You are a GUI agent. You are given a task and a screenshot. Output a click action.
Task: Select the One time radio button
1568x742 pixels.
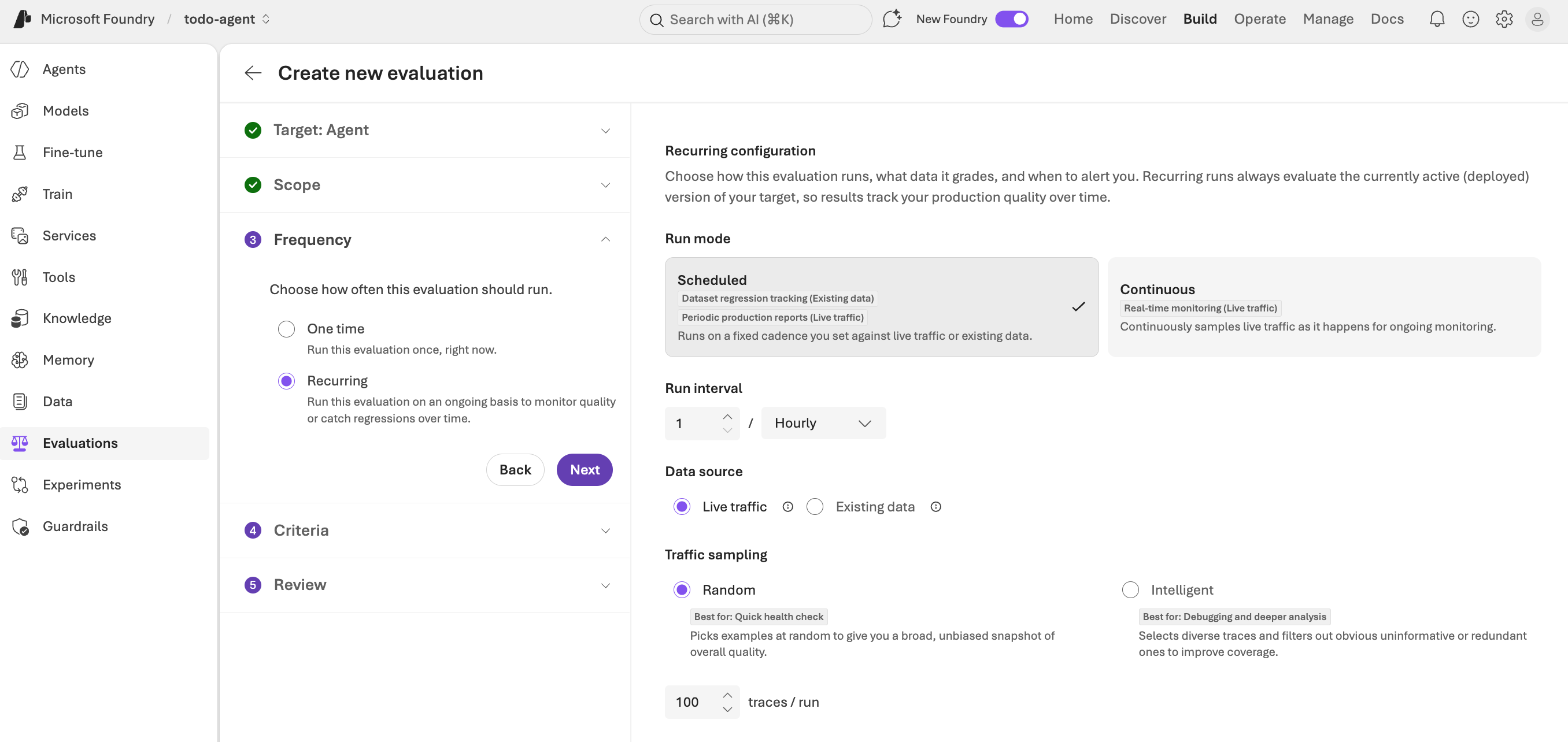tap(286, 329)
